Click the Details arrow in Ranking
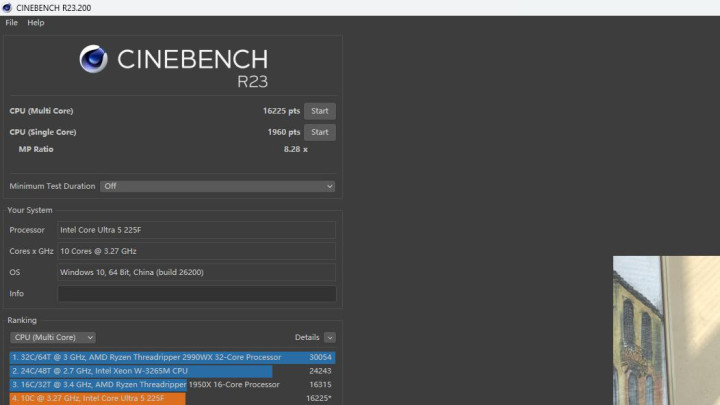This screenshot has width=720, height=405. (x=330, y=338)
